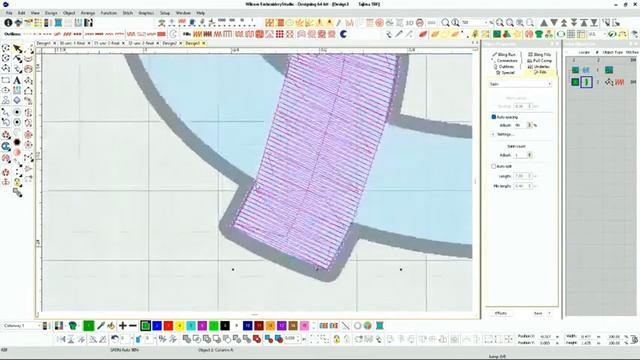The width and height of the screenshot is (640, 360).
Task: Select the Underlay tab
Action: [539, 66]
